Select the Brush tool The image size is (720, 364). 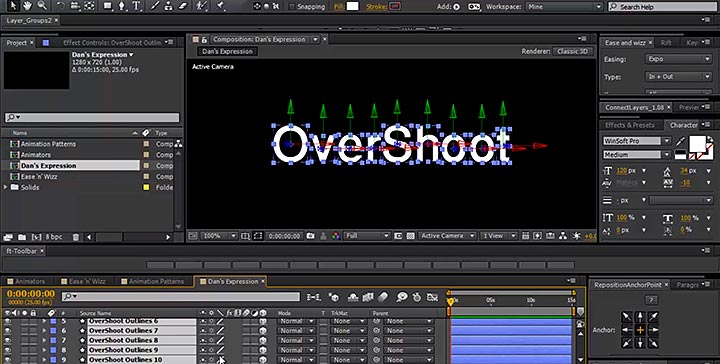coord(155,6)
